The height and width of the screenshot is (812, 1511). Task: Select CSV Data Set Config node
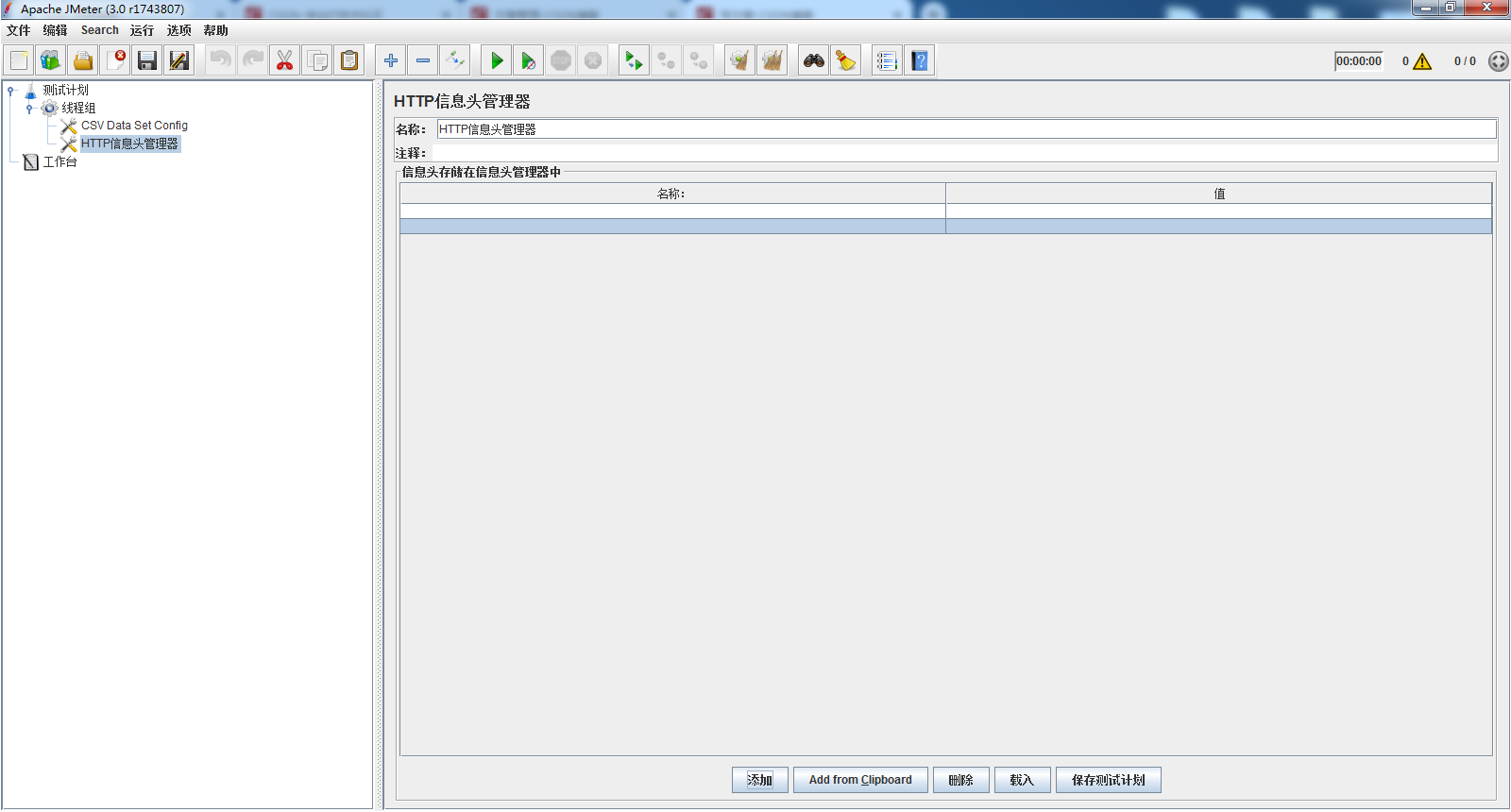point(134,126)
